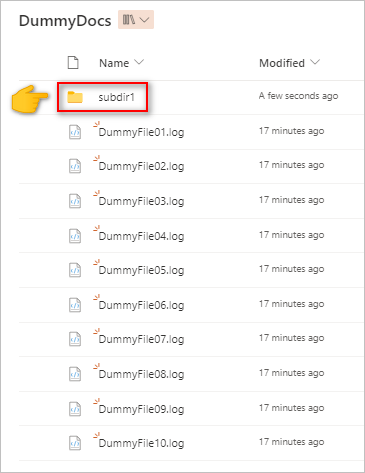
Task: Open DummyFile08.log file
Action: (141, 374)
